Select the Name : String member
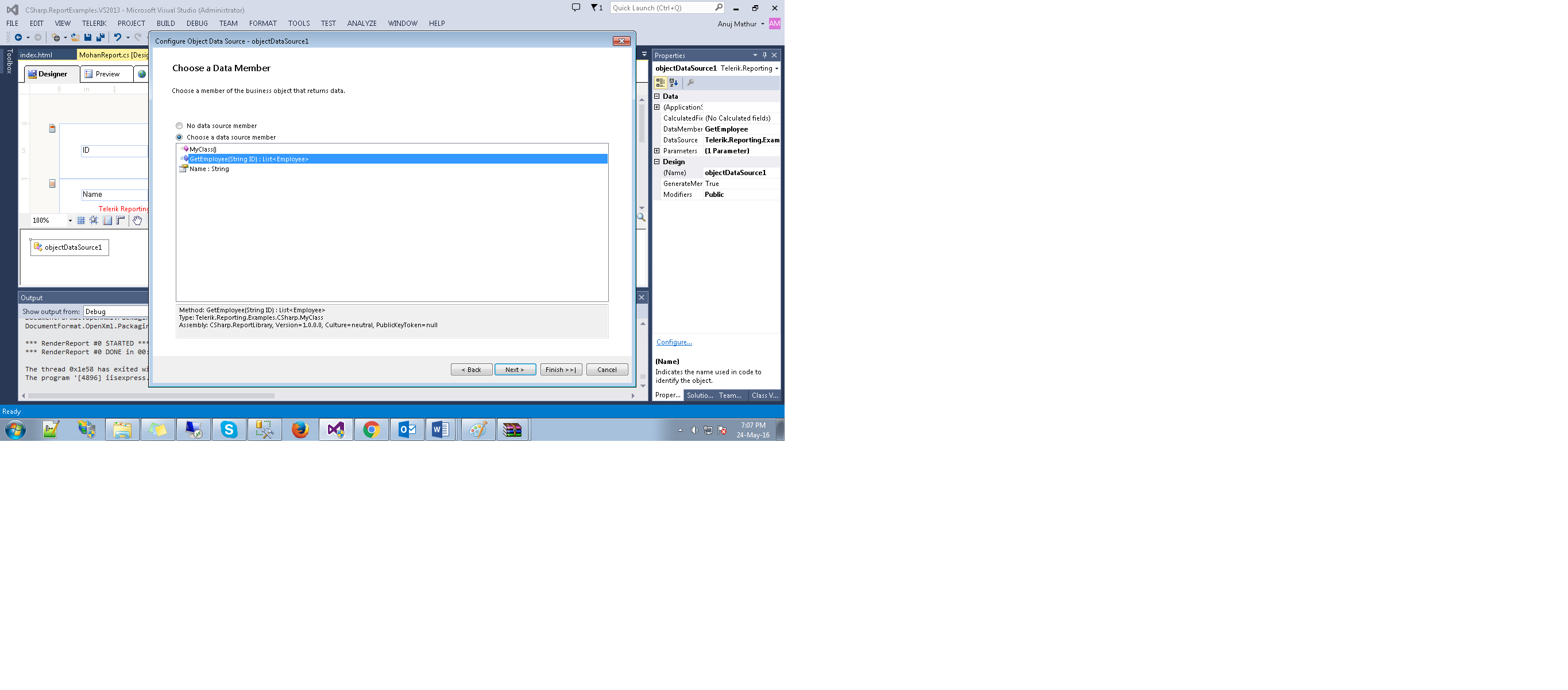 pos(209,169)
